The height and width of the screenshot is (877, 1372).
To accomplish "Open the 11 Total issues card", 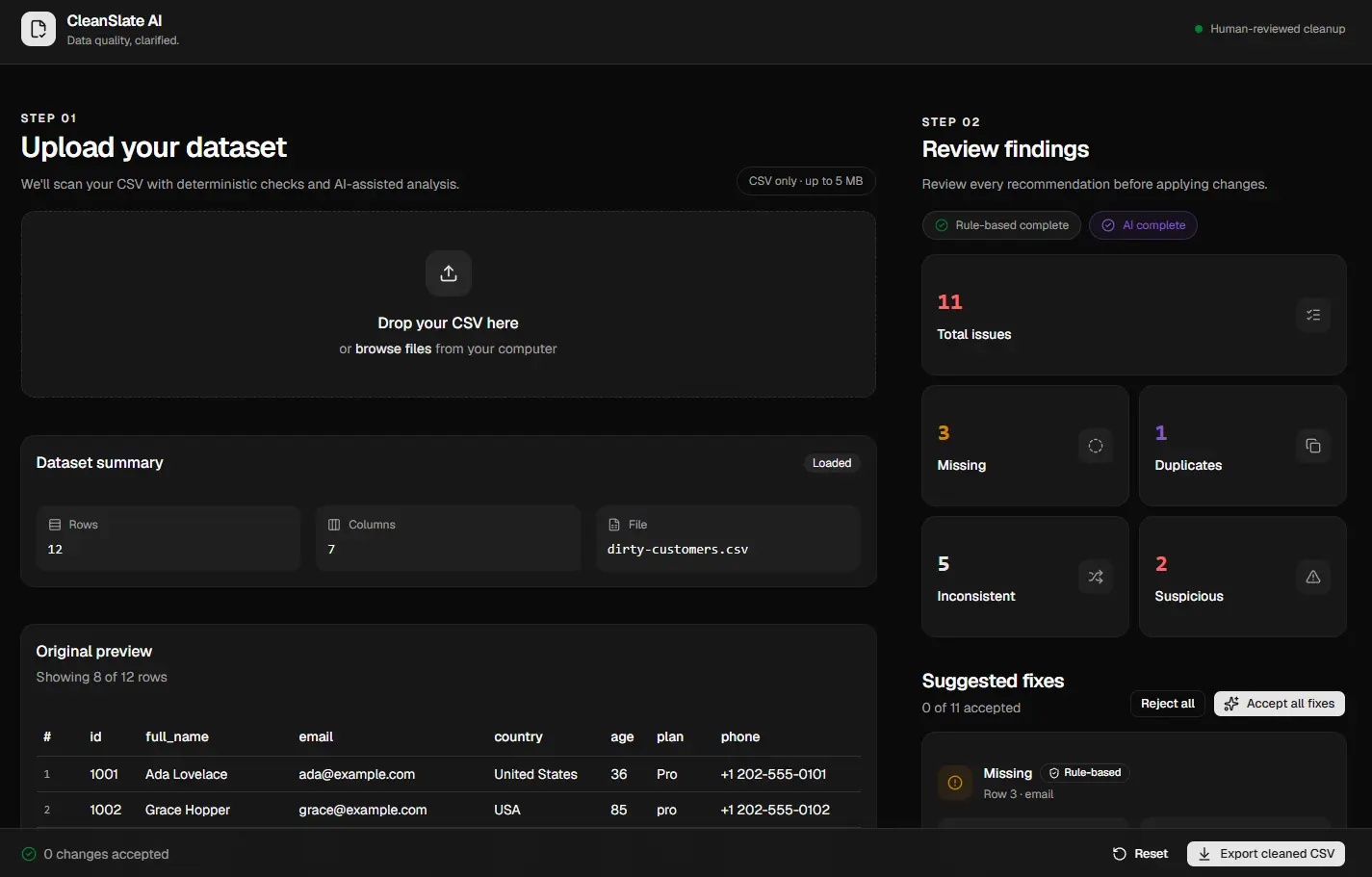I will coord(1133,315).
